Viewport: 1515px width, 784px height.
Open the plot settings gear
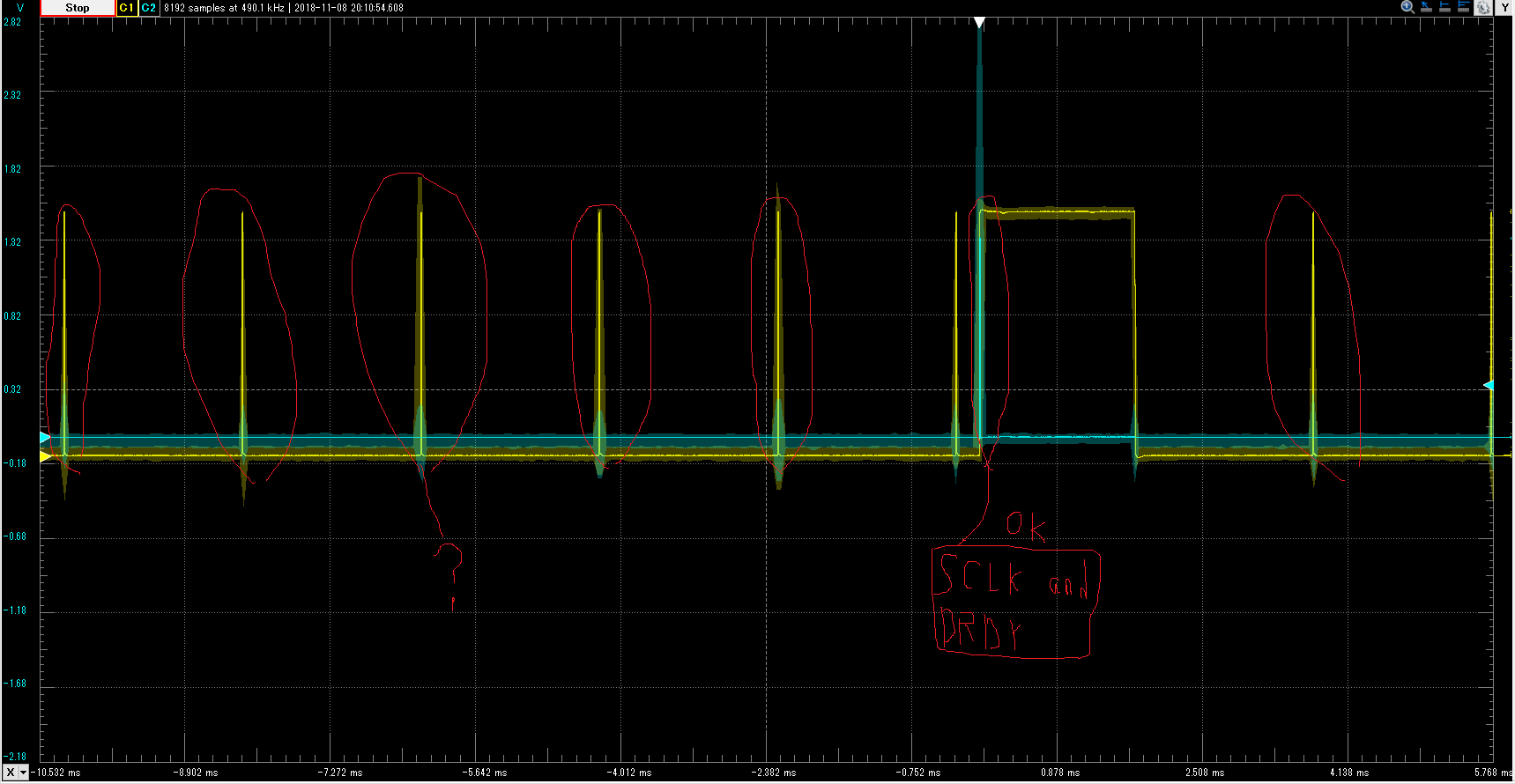coord(1483,7)
